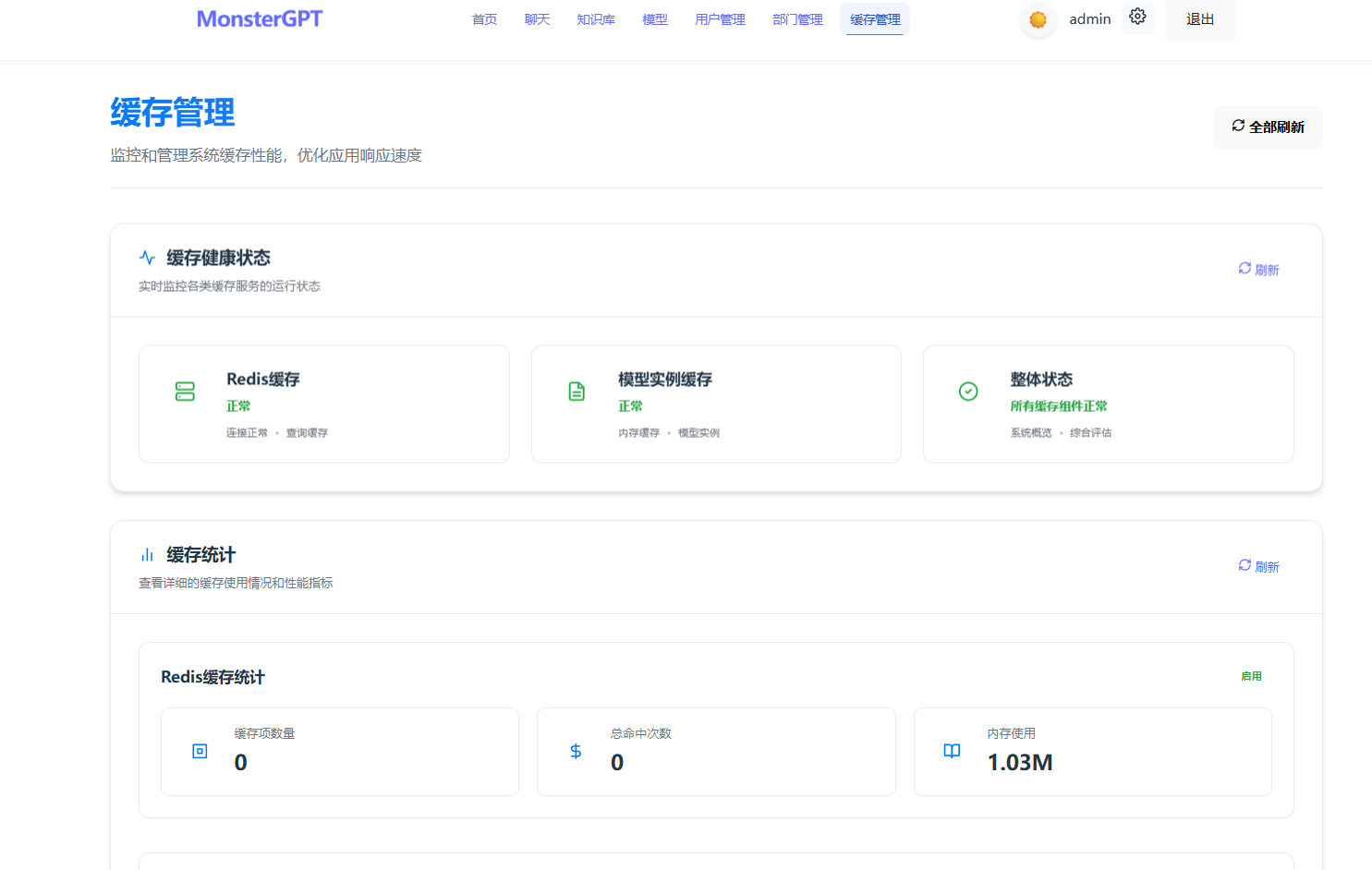1372x870 pixels.
Task: Click the bar chart icon beside 缓存统计
Action: click(147, 555)
